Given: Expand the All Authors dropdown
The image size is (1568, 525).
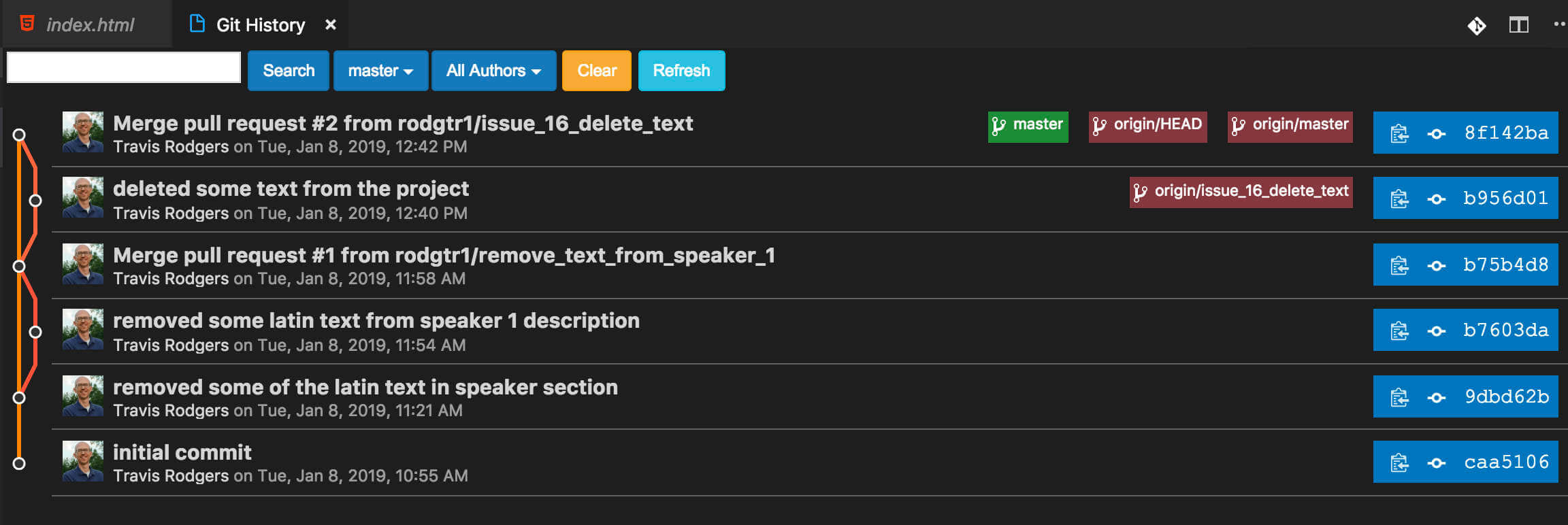Looking at the screenshot, I should coord(493,71).
